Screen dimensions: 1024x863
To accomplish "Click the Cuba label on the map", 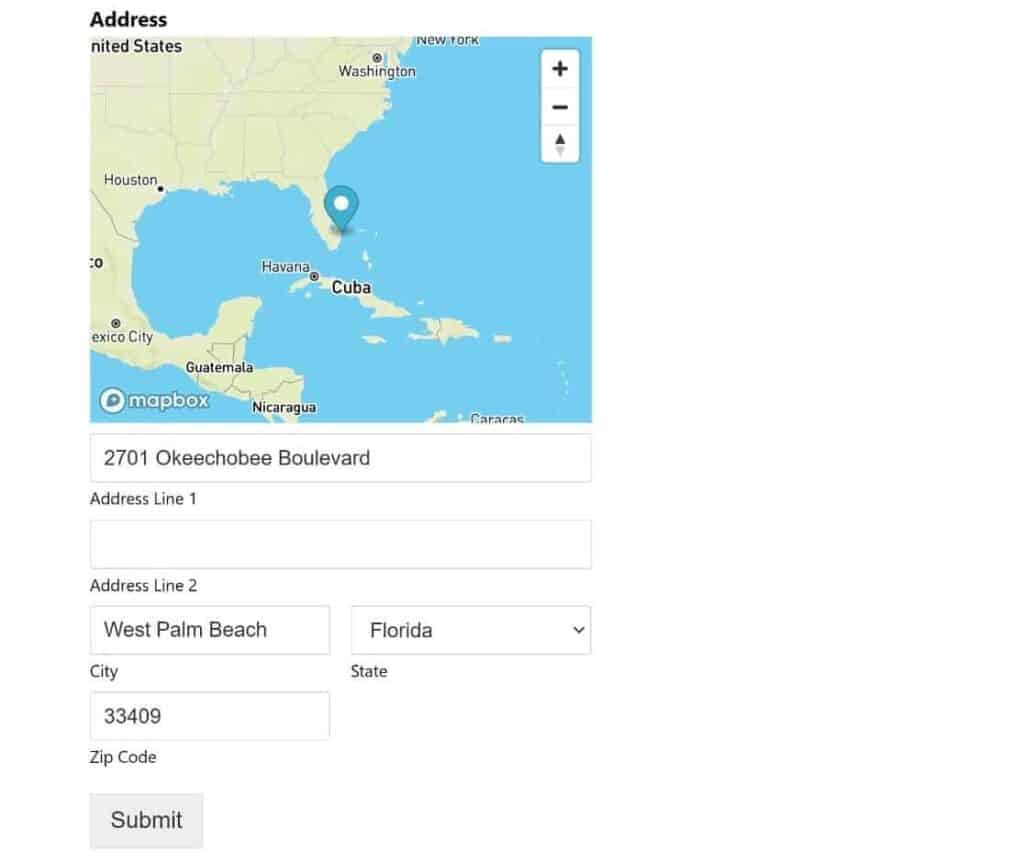I will coord(353,287).
